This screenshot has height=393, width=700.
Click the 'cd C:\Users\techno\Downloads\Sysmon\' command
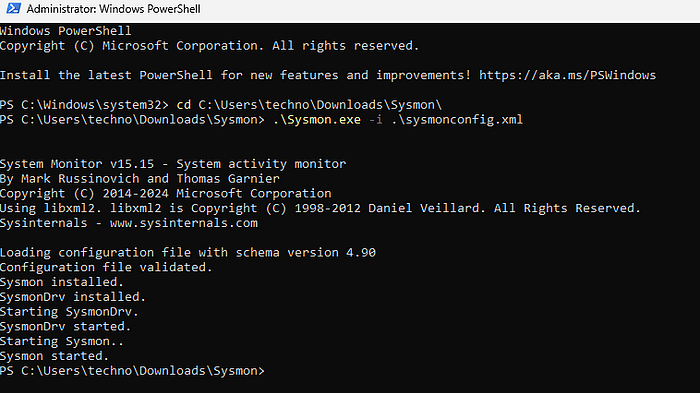point(309,105)
